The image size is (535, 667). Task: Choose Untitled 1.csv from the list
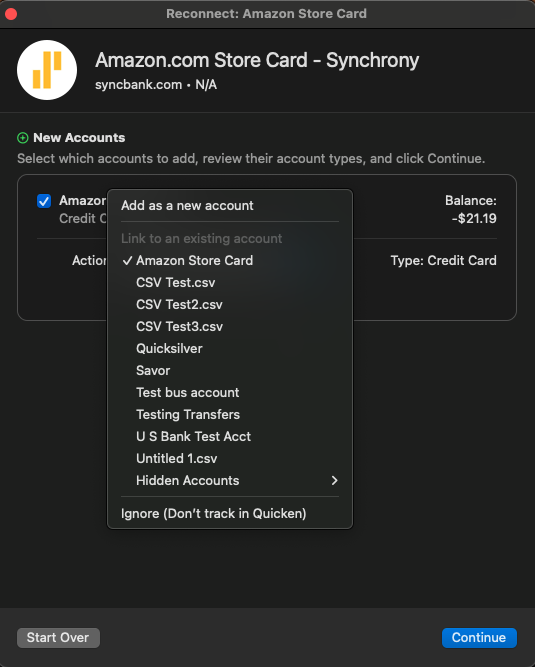[x=230, y=459]
